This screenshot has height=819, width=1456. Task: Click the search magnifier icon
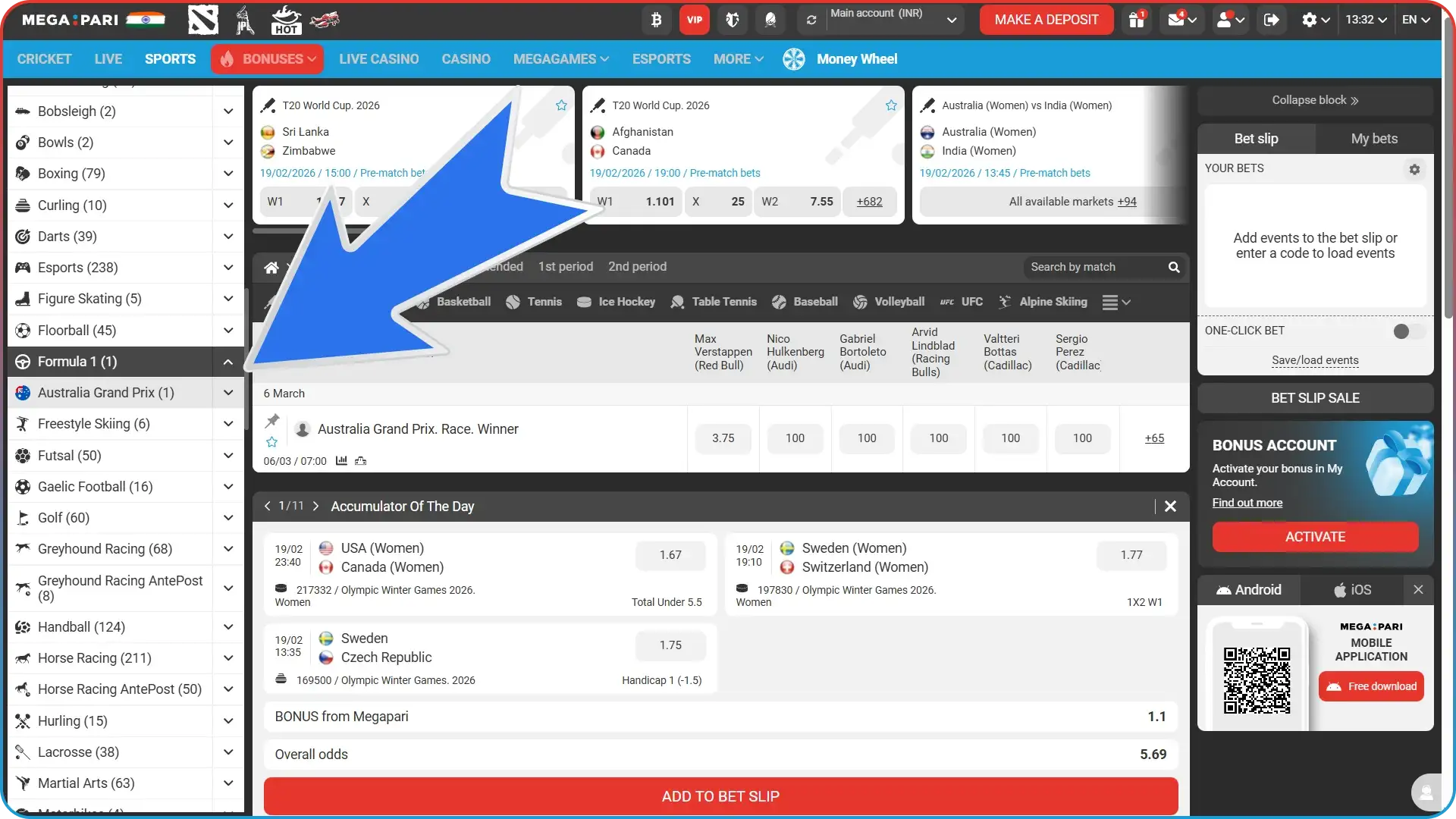point(1174,267)
